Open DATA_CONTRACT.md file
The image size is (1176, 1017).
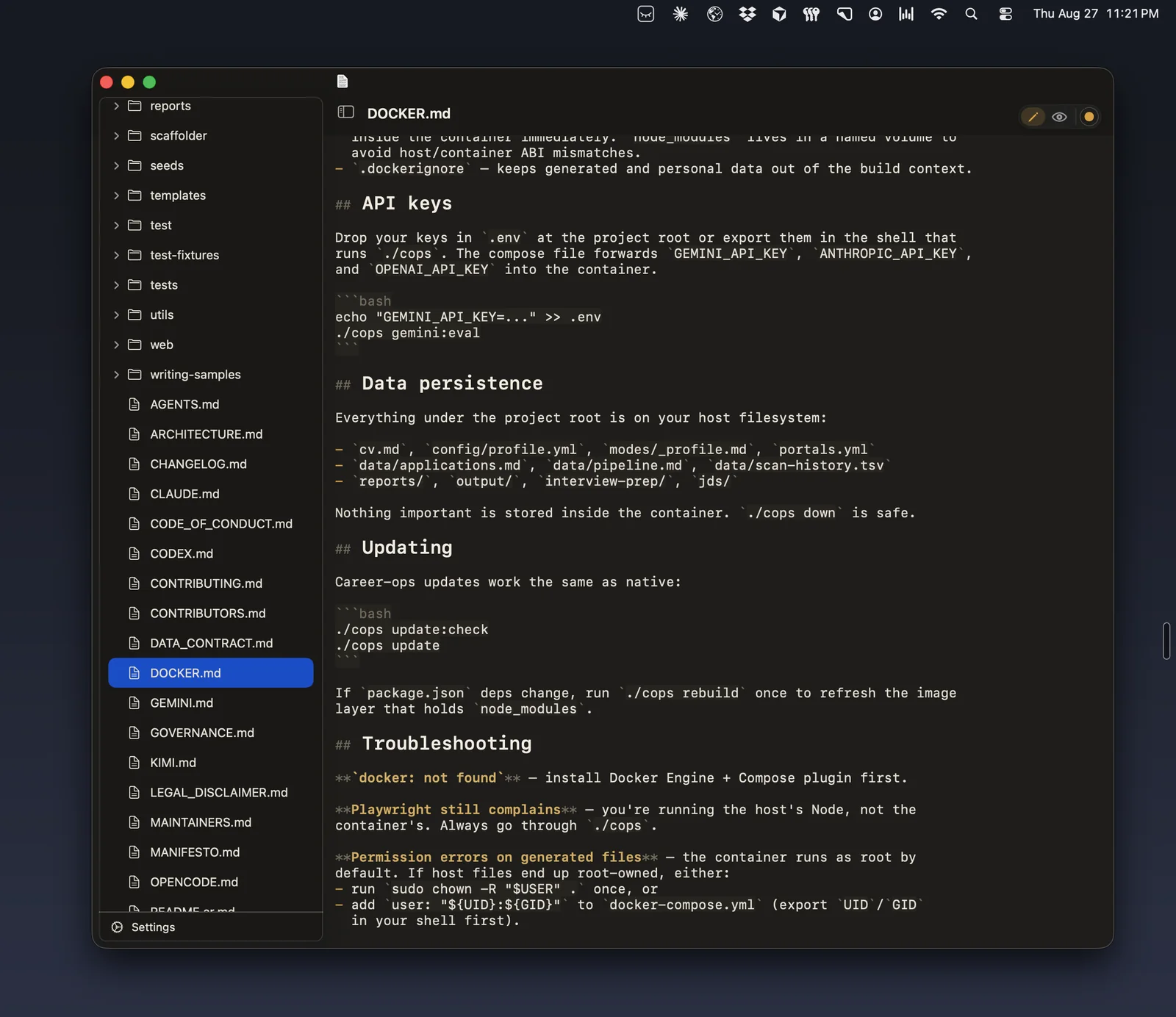(210, 644)
